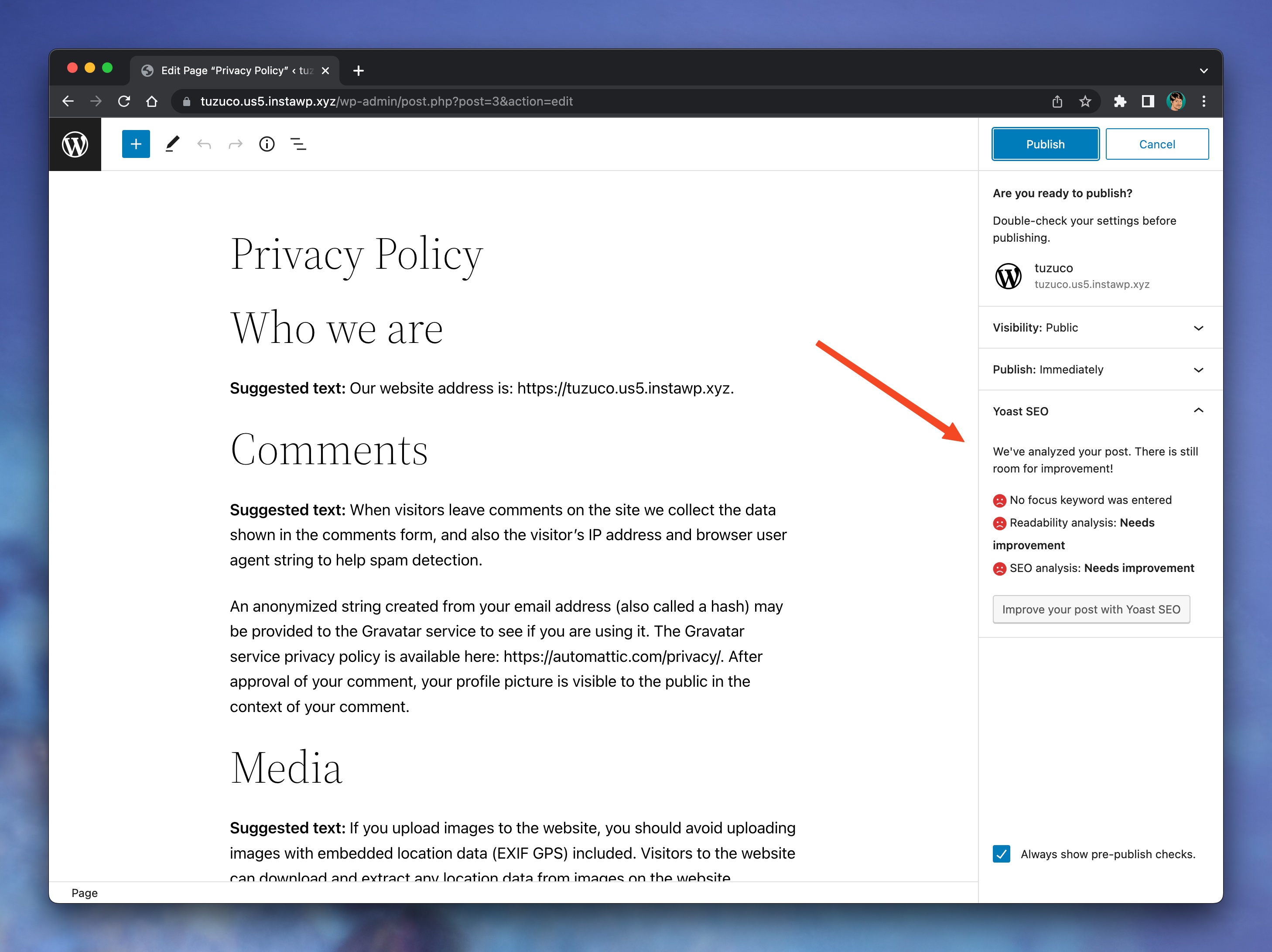Open a new browser tab
Viewport: 1272px width, 952px height.
coord(358,70)
